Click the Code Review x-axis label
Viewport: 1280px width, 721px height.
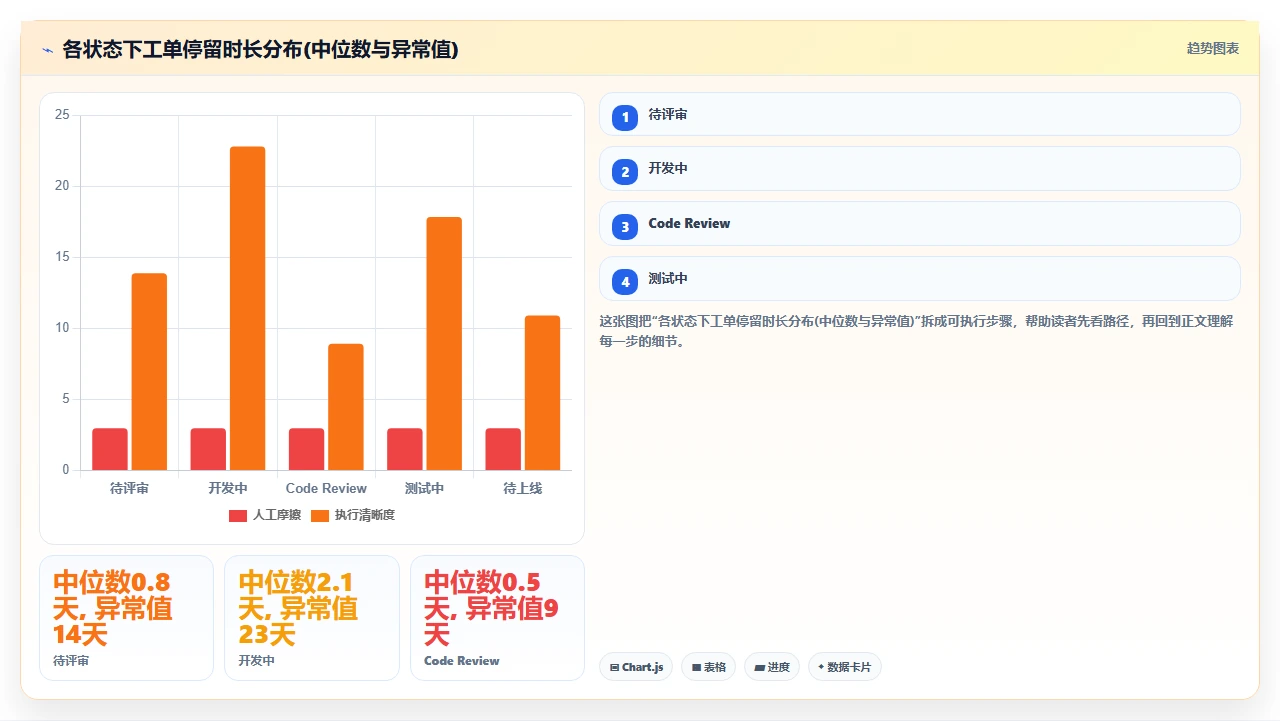(326, 489)
